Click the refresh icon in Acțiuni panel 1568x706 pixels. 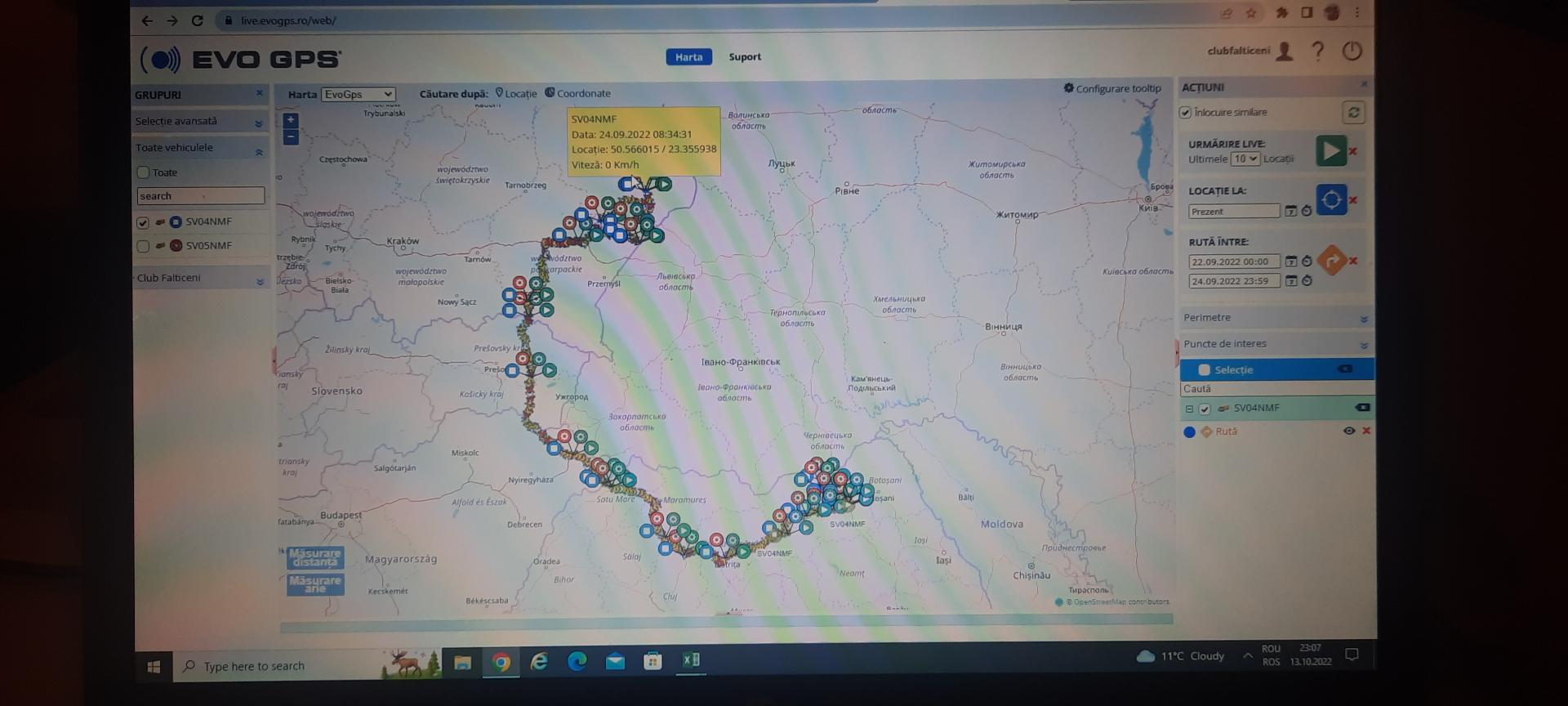click(x=1353, y=113)
